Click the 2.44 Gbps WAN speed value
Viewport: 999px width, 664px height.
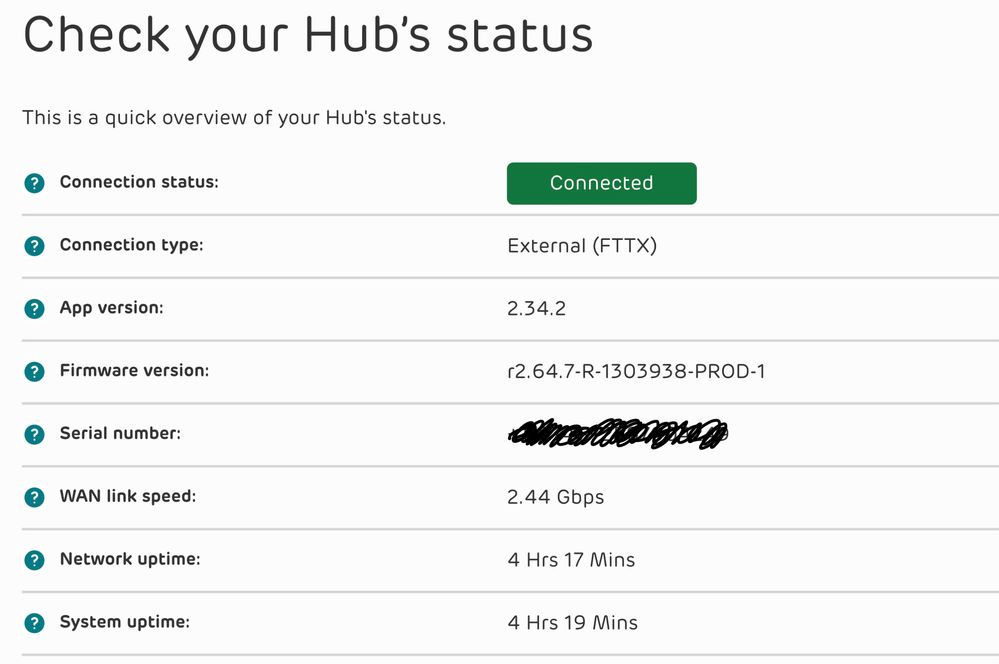click(x=556, y=497)
